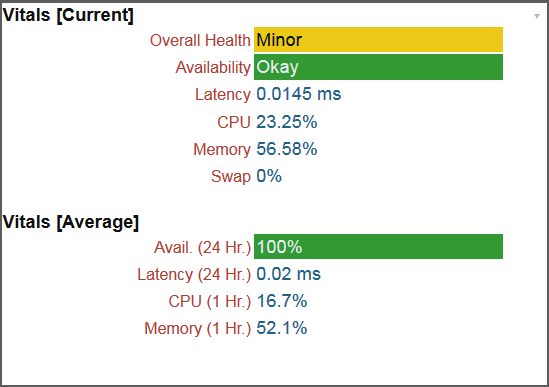Open the Overall Health label link
The width and height of the screenshot is (549, 387).
pos(200,40)
